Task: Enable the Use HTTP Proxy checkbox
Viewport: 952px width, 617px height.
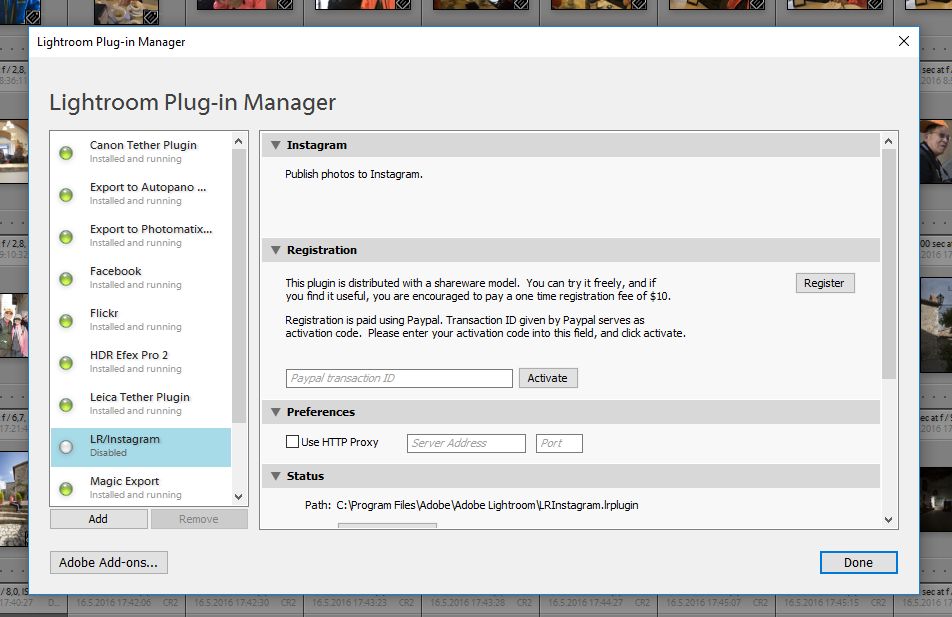Action: tap(292, 442)
